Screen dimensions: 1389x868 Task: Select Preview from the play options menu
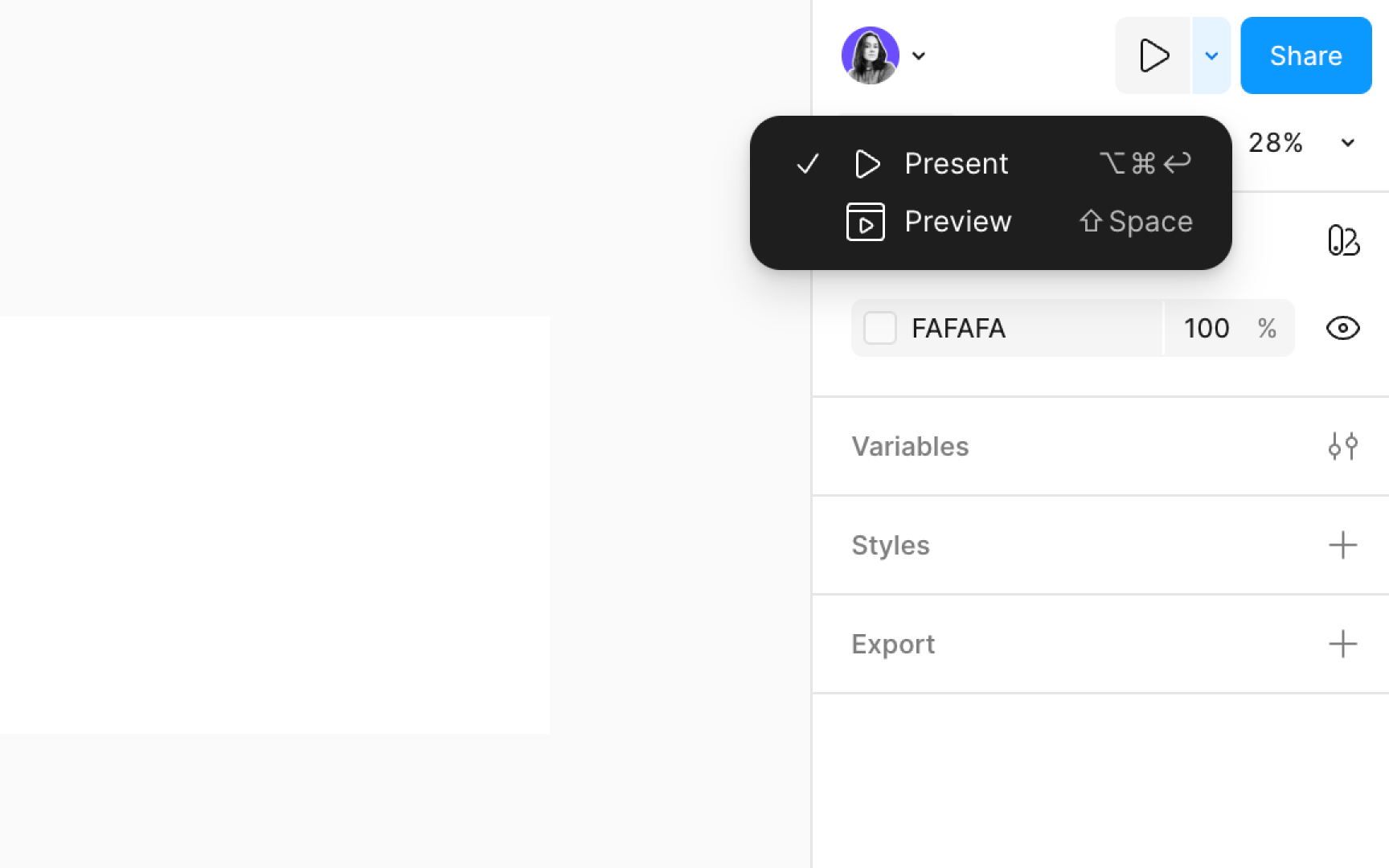click(x=958, y=222)
